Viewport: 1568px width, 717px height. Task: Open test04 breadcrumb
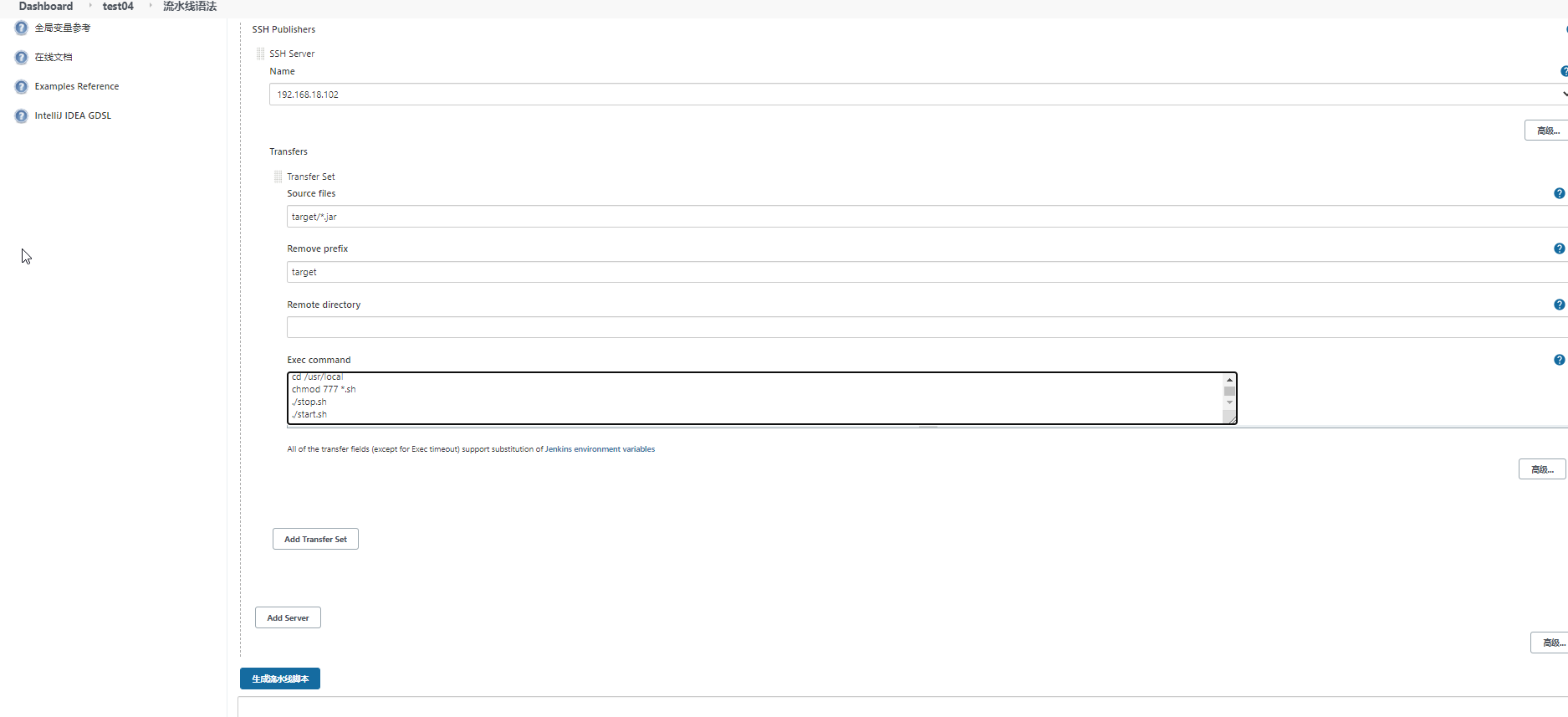tap(118, 6)
